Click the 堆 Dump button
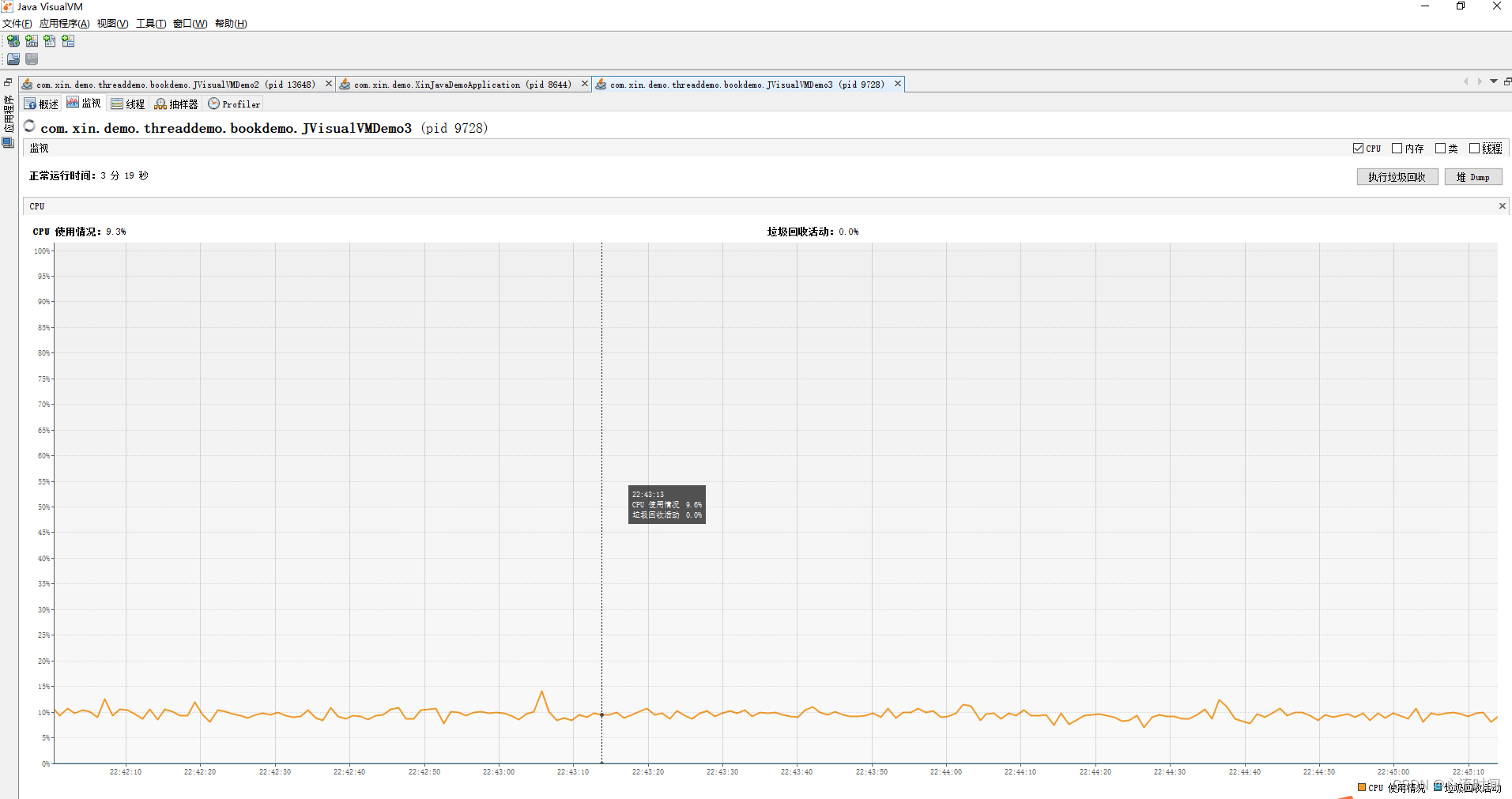Viewport: 1512px width, 799px height. click(1473, 177)
